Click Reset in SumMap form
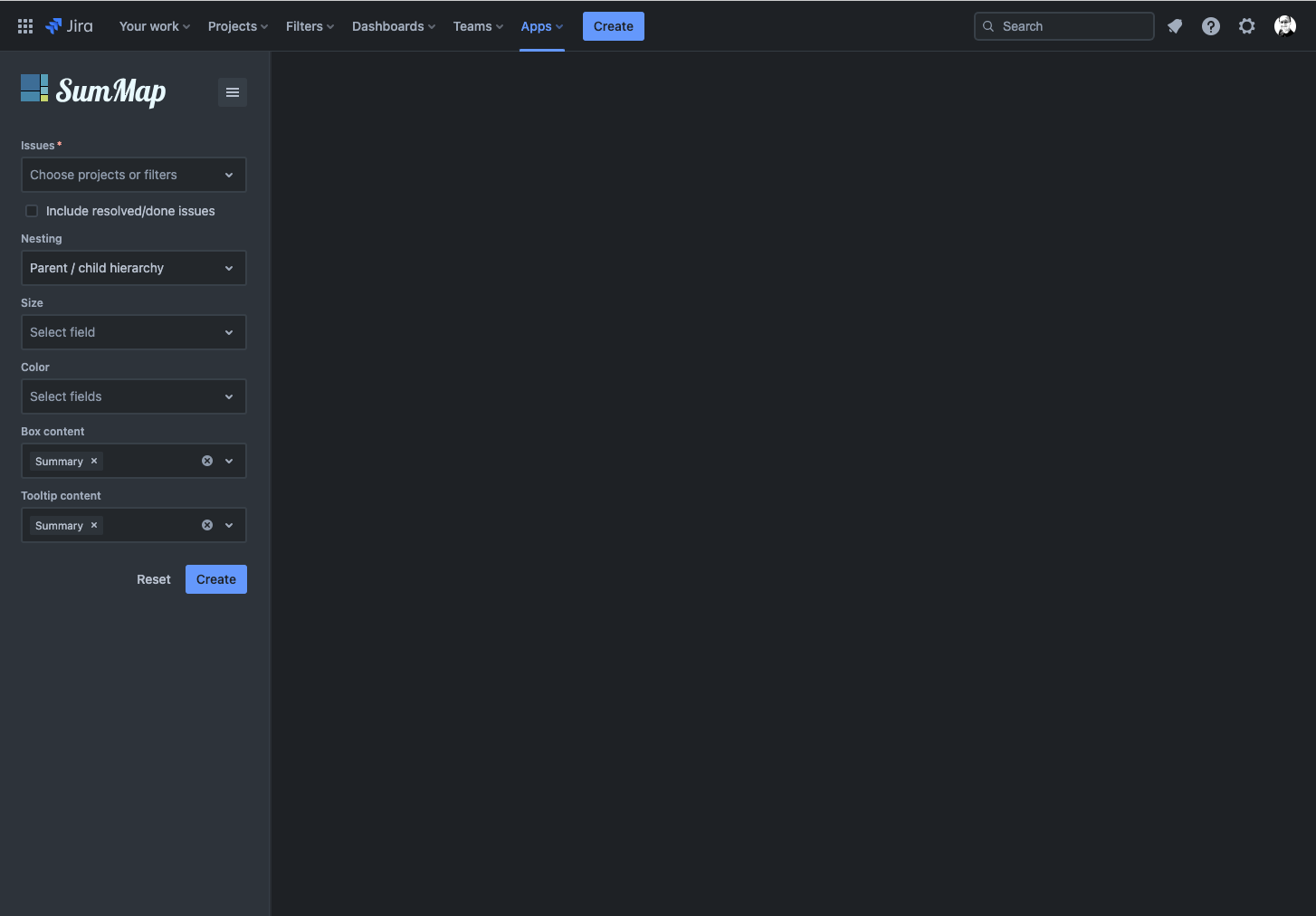Screen dimensions: 1316x916 click(x=154, y=579)
